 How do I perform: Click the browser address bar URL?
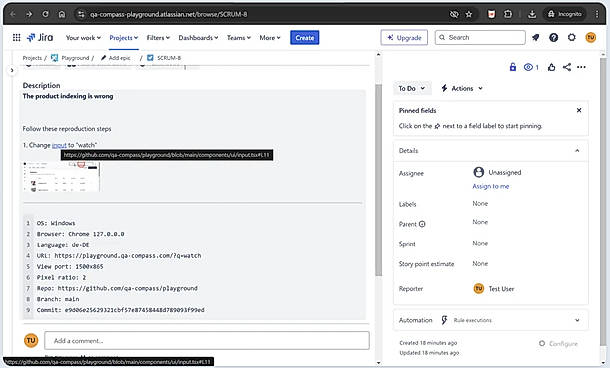(x=168, y=14)
